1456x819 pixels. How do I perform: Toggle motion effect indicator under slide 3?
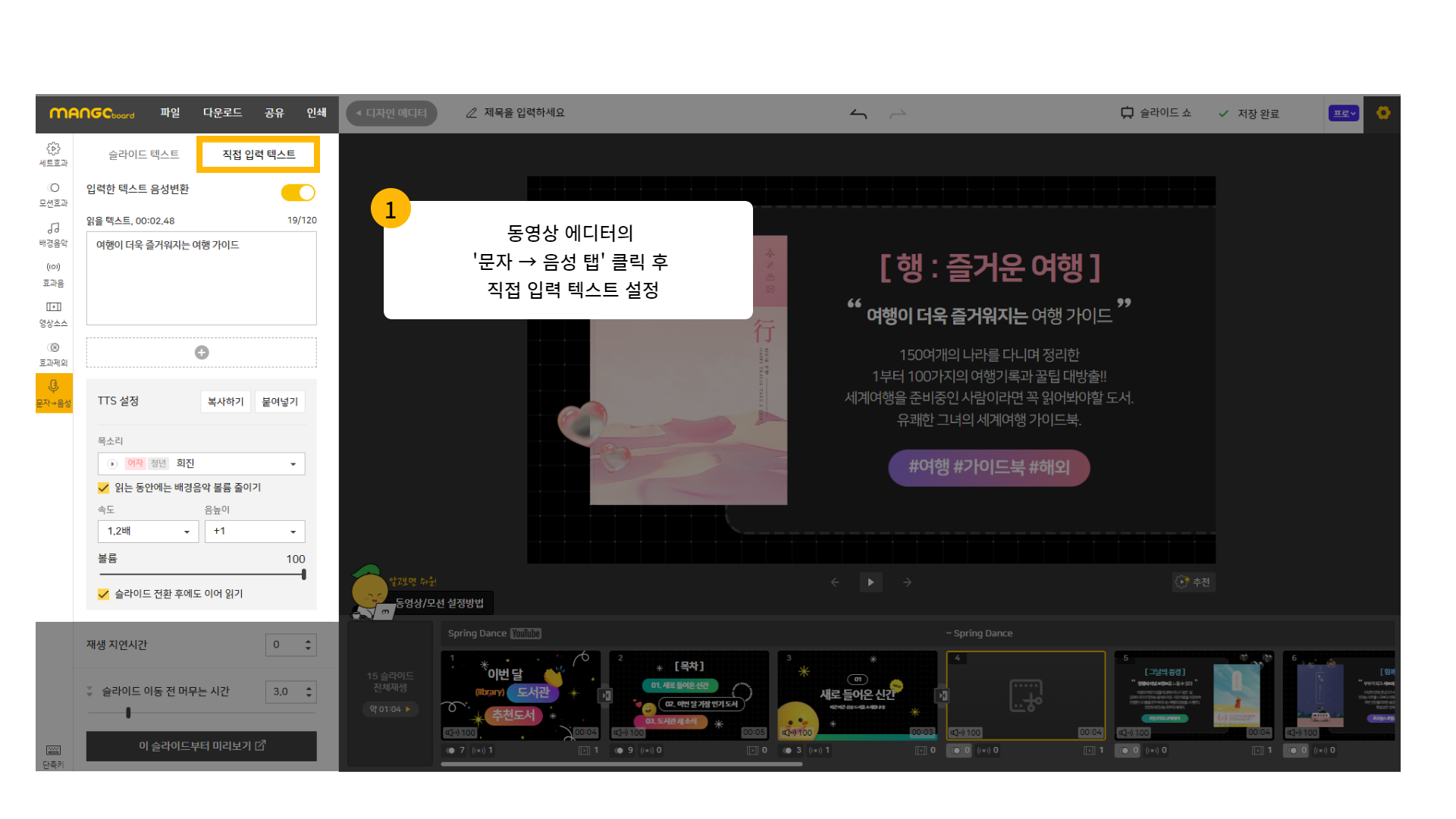[788, 751]
